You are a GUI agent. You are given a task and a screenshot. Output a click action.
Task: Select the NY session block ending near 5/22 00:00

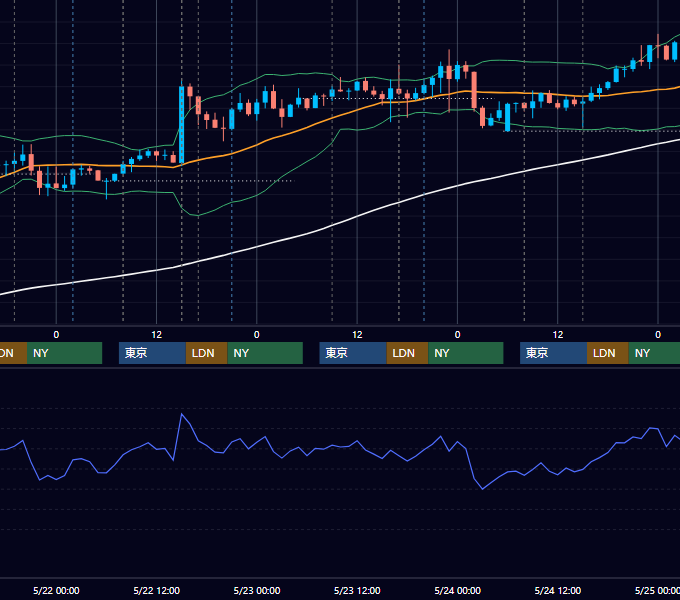click(x=64, y=353)
